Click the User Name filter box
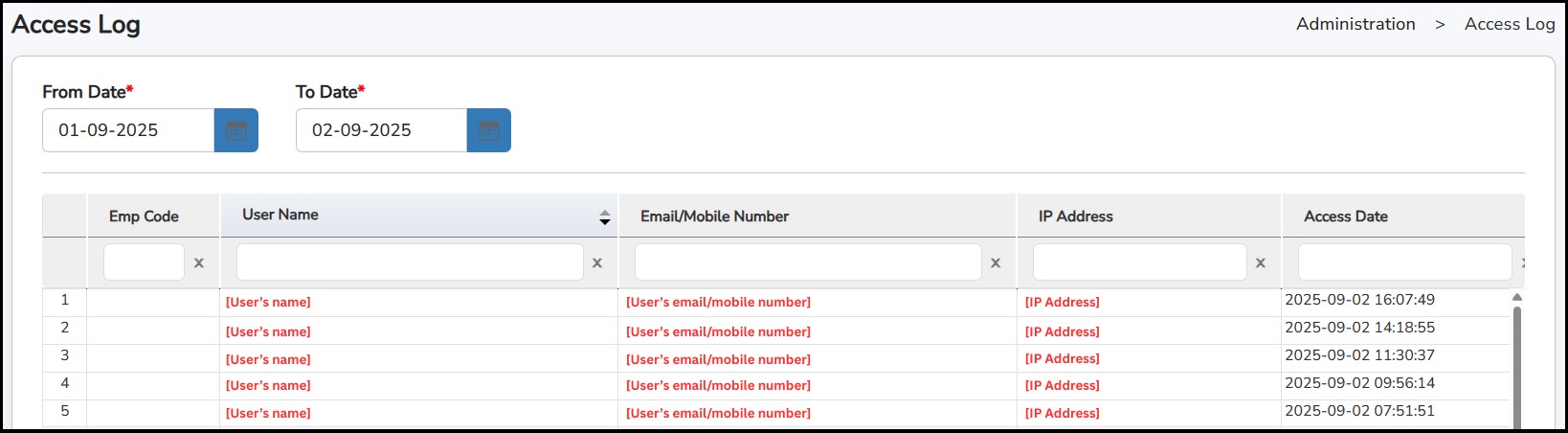This screenshot has height=433, width=1568. coord(410,262)
